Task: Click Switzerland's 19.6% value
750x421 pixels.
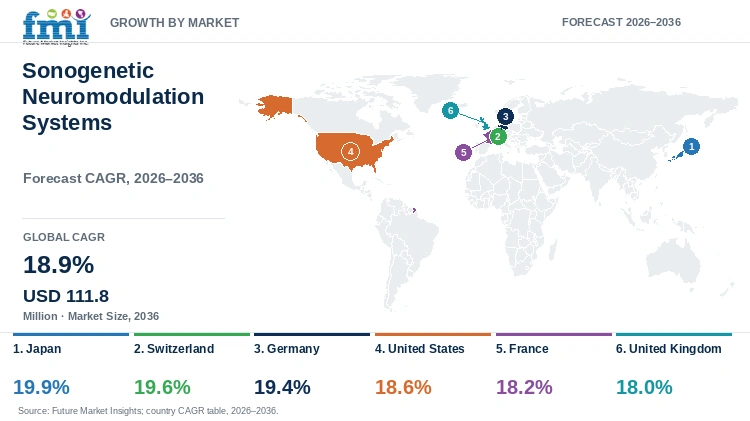Action: [162, 387]
